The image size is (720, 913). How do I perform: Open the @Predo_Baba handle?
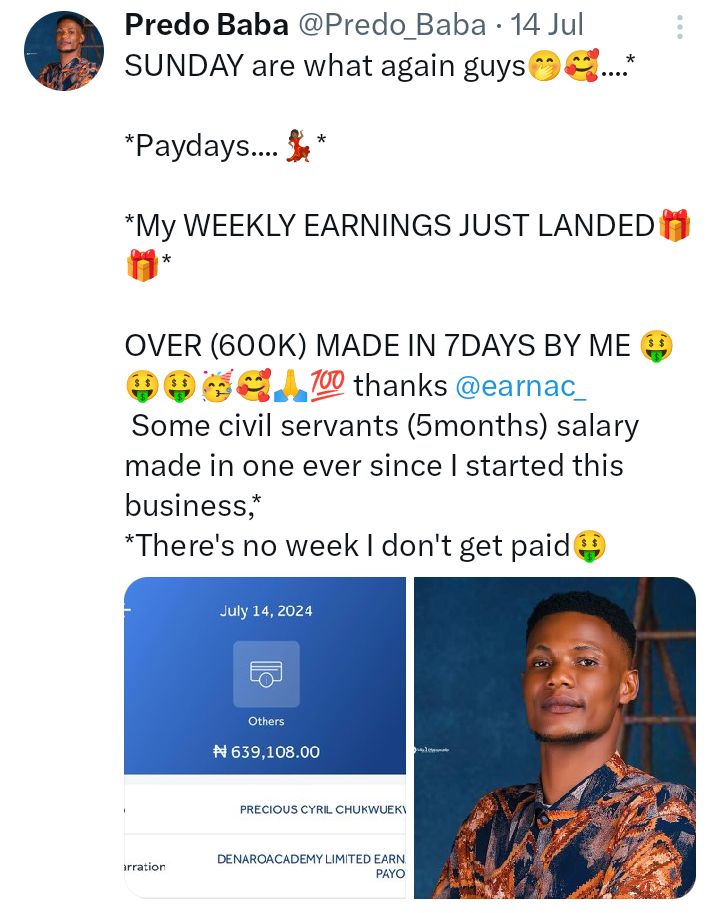(392, 25)
